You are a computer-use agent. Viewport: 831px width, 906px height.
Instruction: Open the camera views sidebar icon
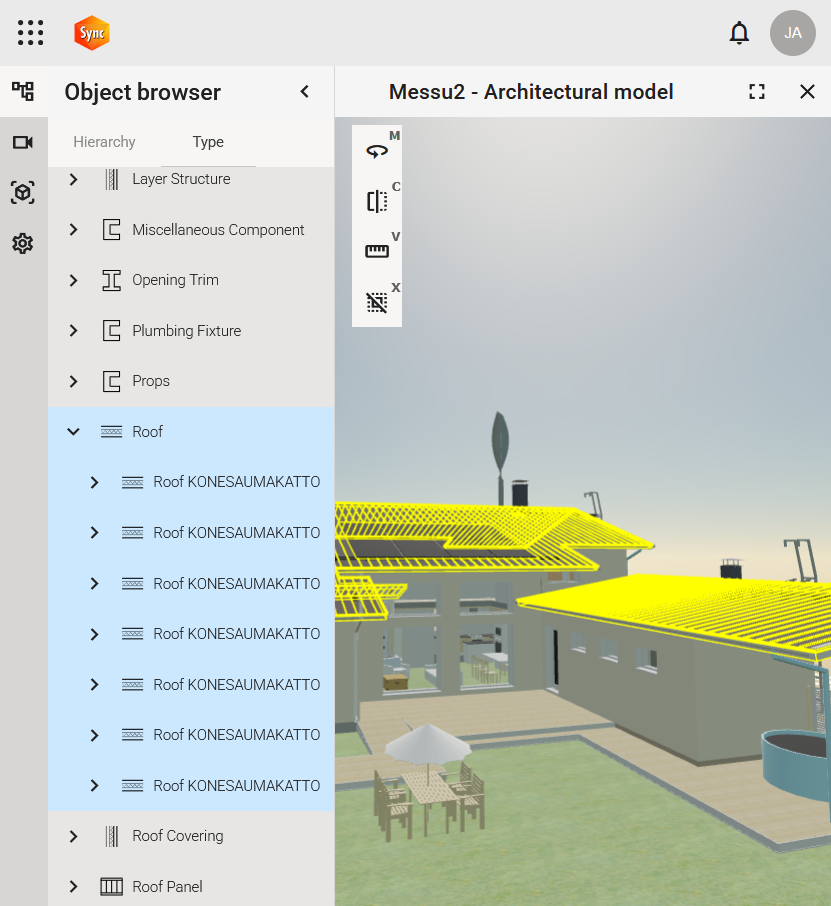23,142
